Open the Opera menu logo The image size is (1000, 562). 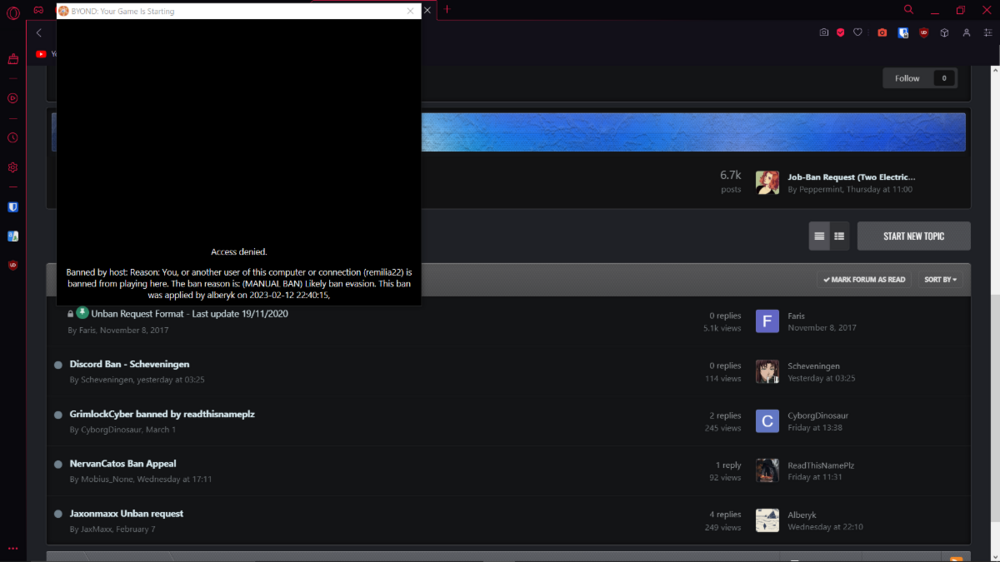coord(13,11)
